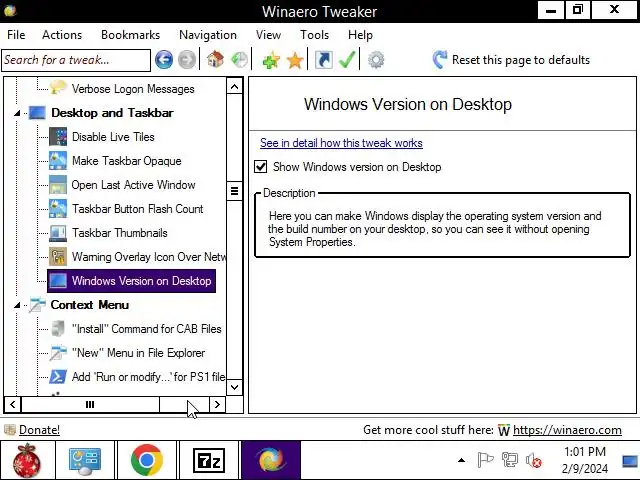Select the Open Last Active Window tweak
This screenshot has width=640, height=480.
pos(133,185)
